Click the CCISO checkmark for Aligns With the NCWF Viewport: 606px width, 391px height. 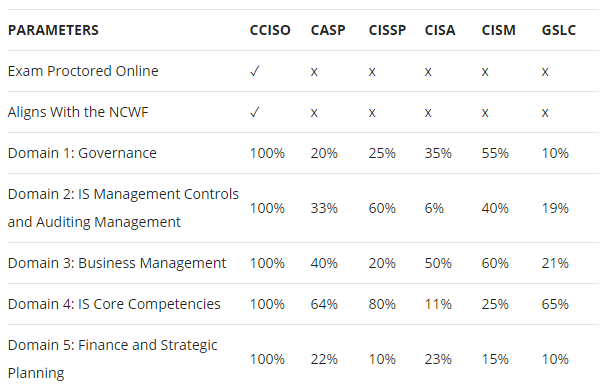(x=255, y=112)
